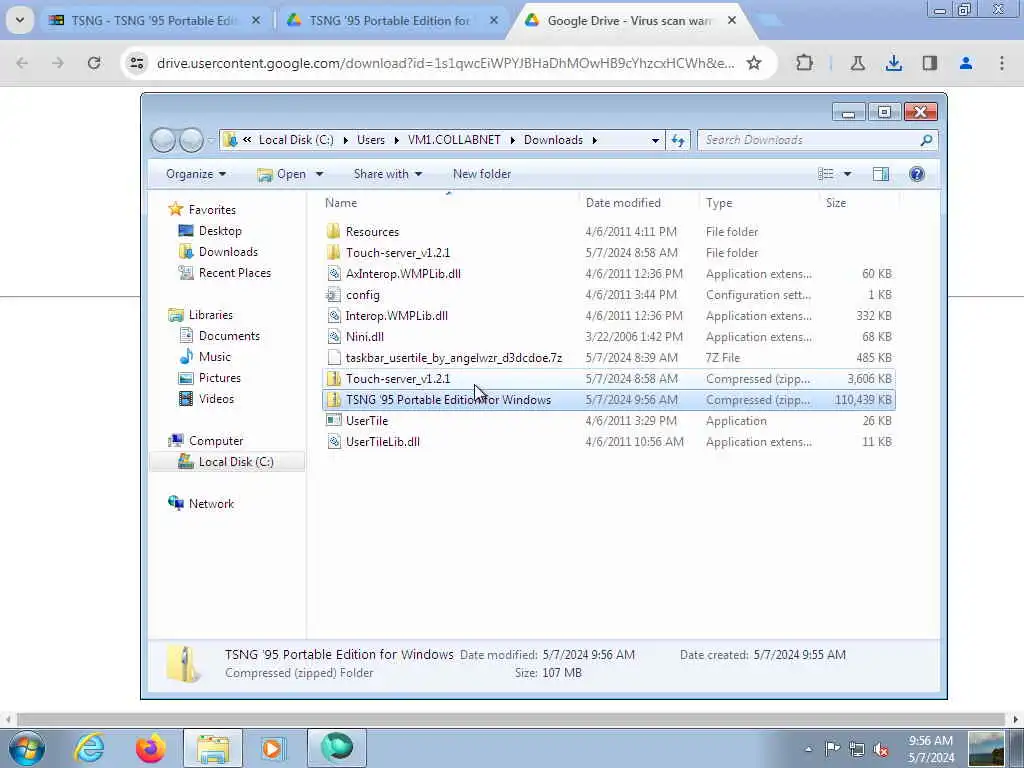Click the browser horizontal scrollbar
Image resolution: width=1024 pixels, height=768 pixels.
click(511, 719)
